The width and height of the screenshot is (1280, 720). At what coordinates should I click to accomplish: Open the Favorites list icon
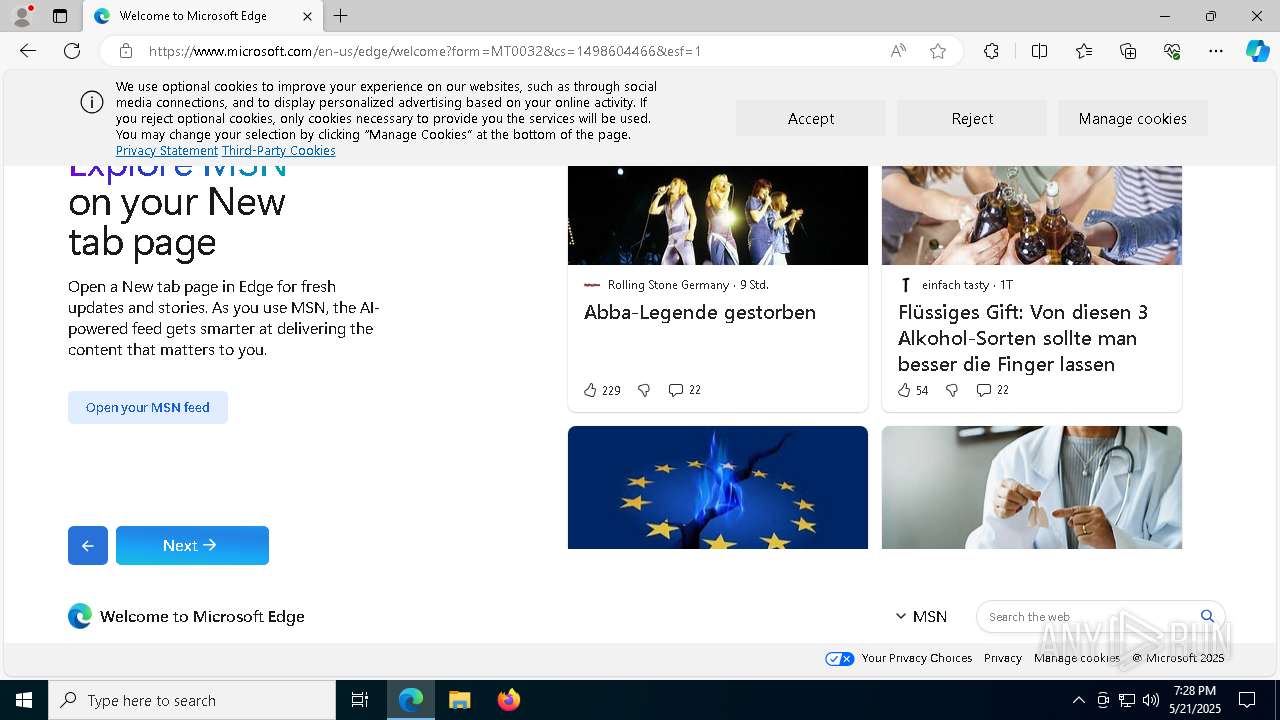(1084, 51)
